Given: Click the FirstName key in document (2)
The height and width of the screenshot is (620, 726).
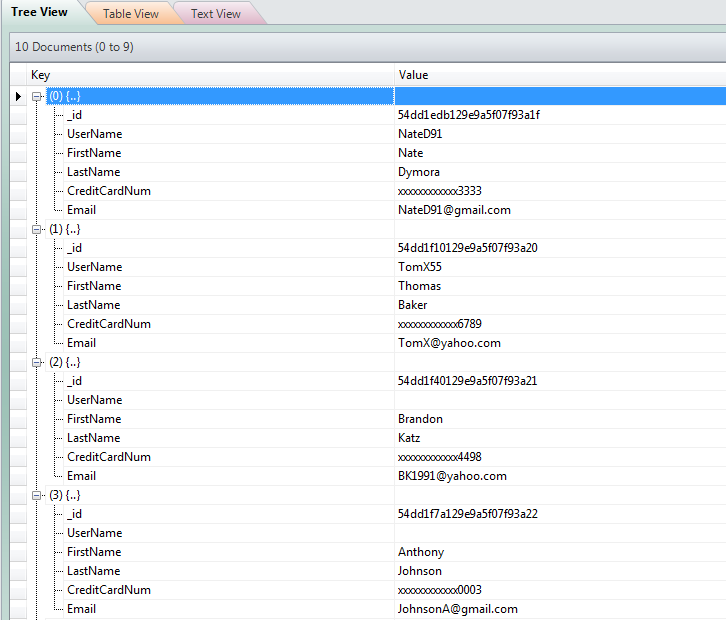Looking at the screenshot, I should (x=94, y=419).
